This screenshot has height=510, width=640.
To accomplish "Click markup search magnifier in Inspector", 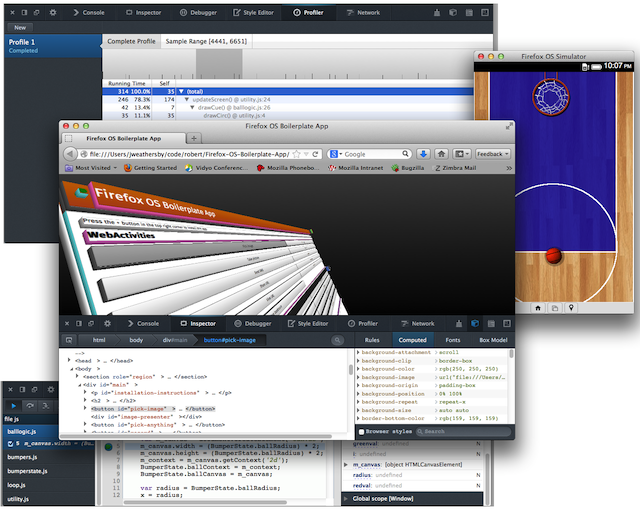I will coord(337,340).
